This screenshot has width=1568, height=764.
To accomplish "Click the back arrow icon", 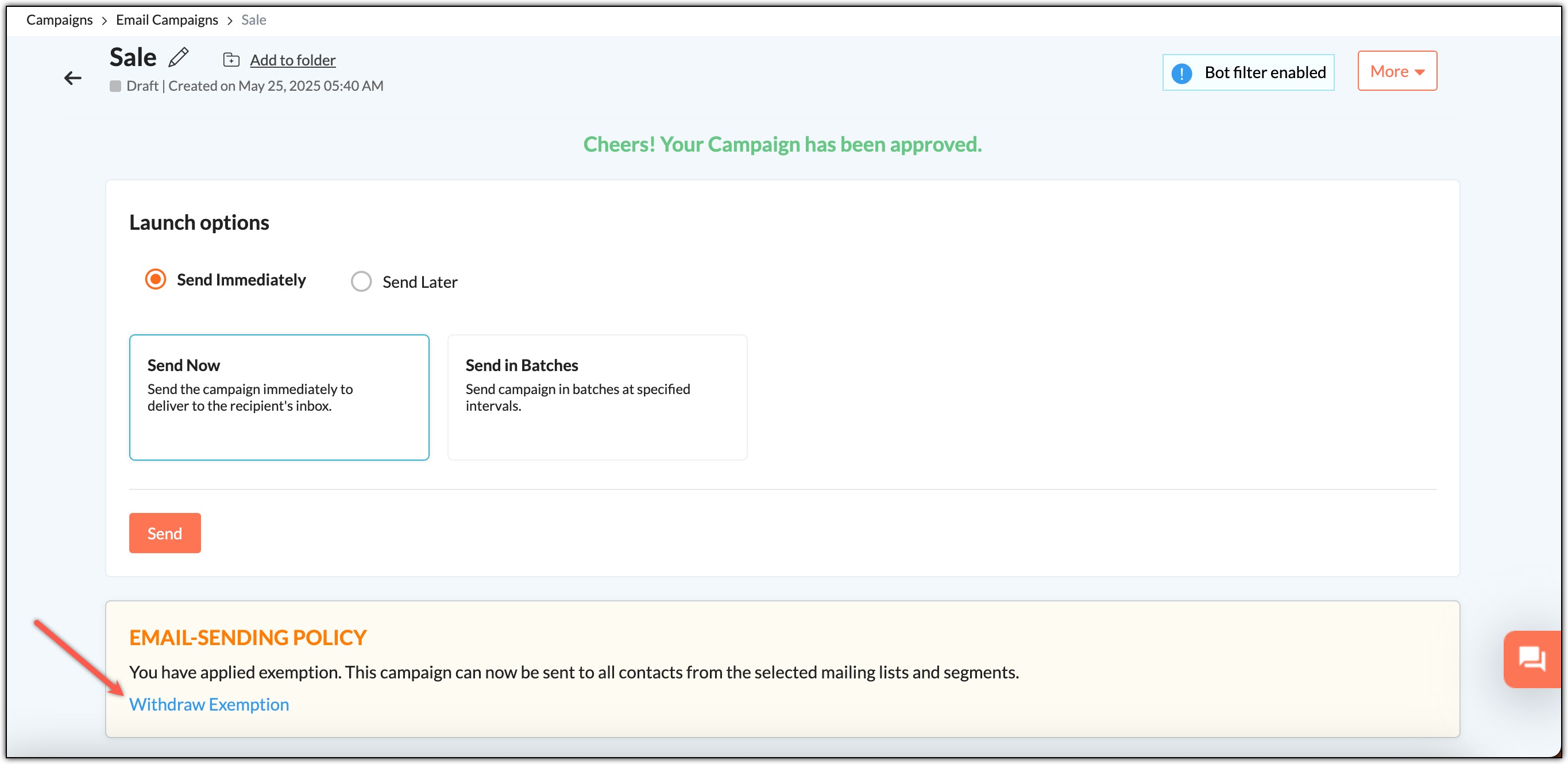I will (72, 78).
